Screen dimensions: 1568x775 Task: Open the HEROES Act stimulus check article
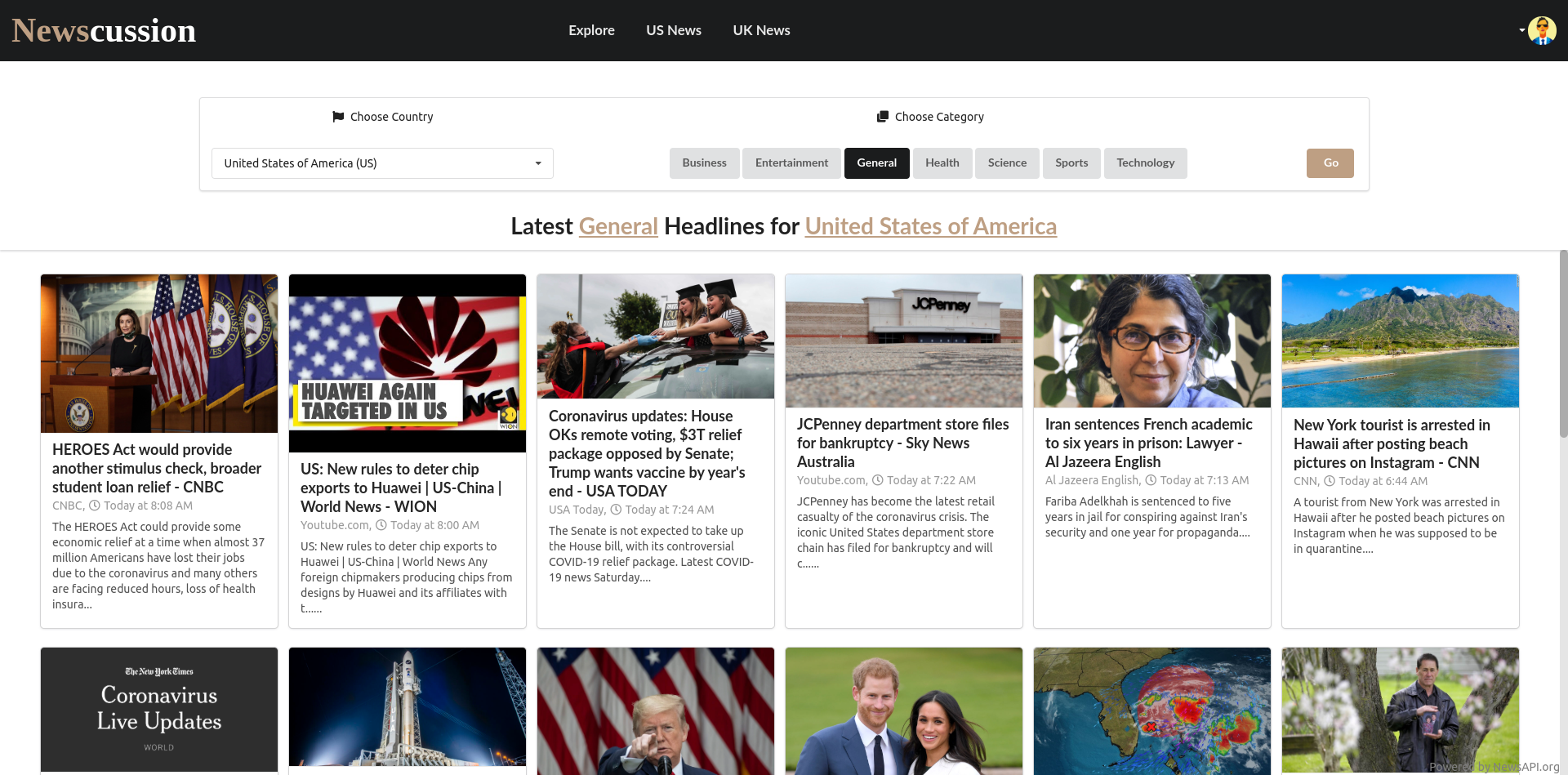tap(157, 469)
